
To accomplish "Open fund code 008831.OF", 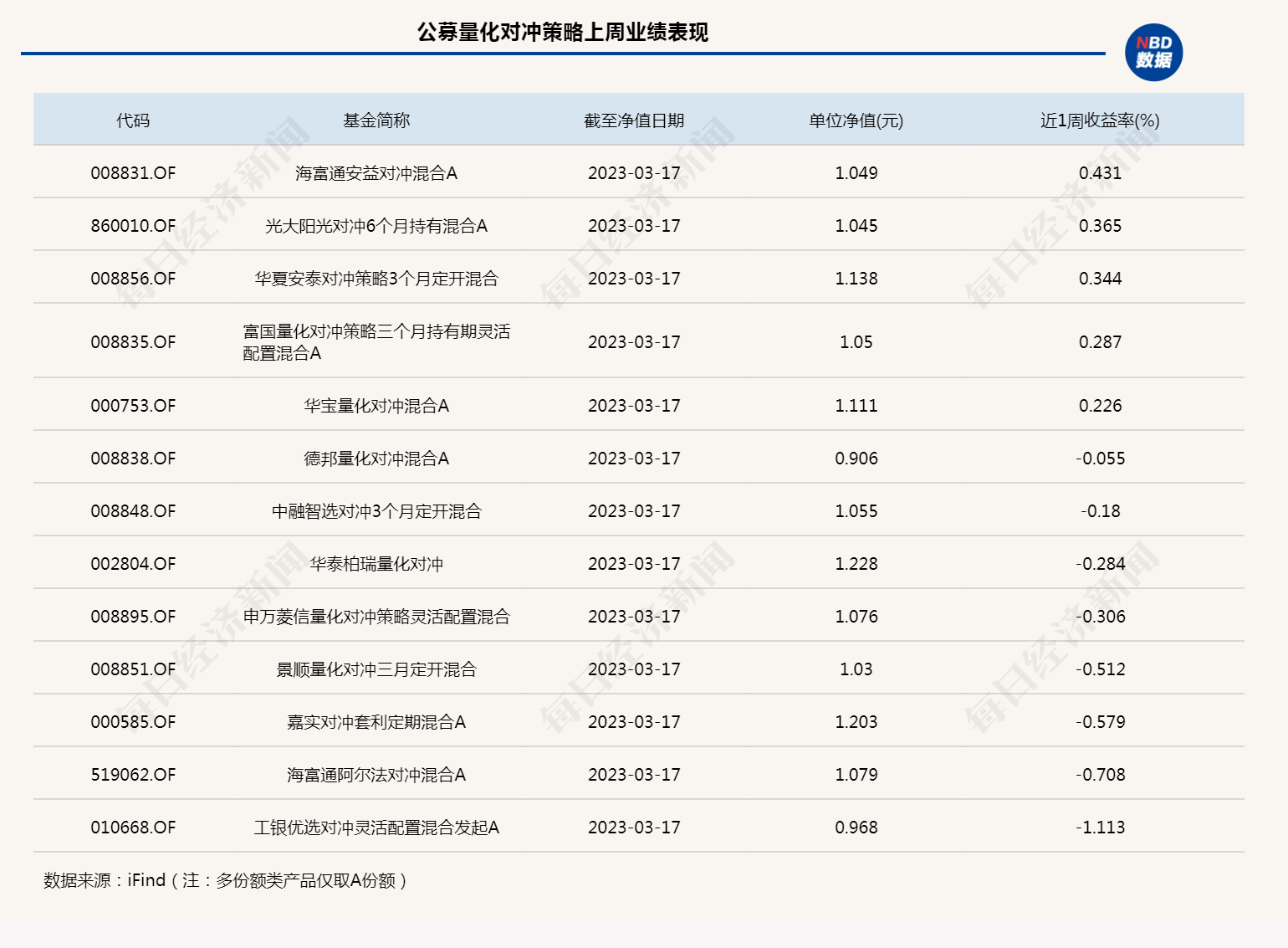I will [x=132, y=173].
